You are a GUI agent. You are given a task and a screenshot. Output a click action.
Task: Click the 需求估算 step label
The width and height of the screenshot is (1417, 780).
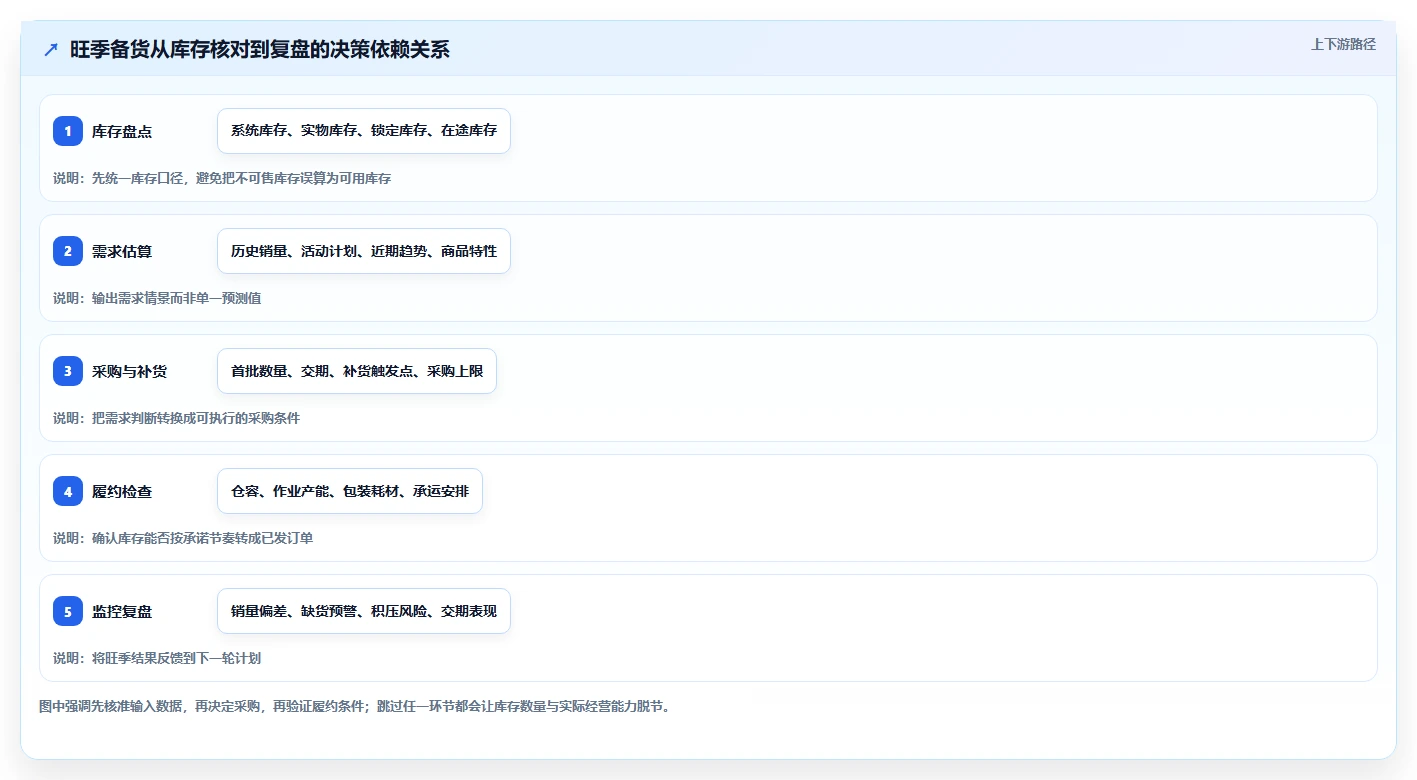(122, 251)
